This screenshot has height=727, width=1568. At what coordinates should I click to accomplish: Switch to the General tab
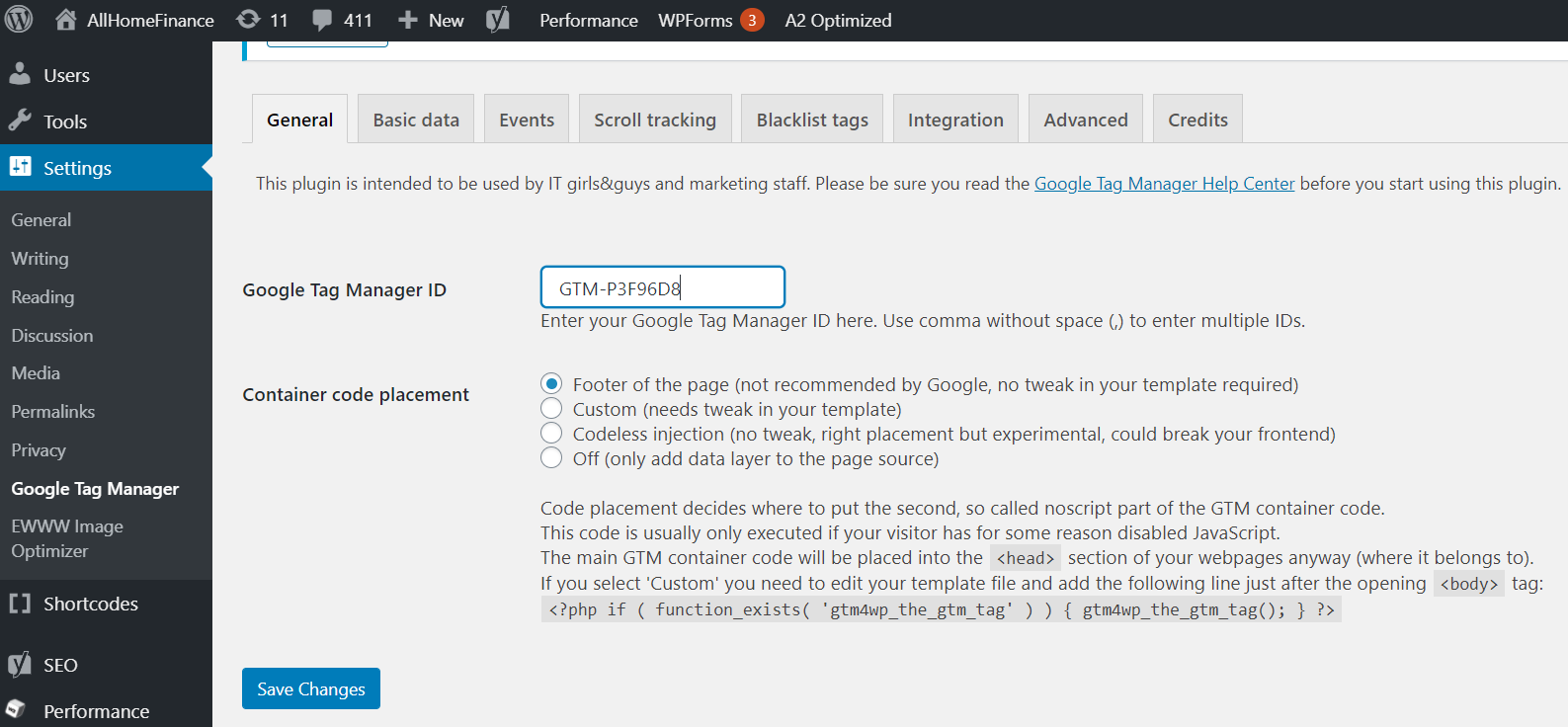coord(299,120)
